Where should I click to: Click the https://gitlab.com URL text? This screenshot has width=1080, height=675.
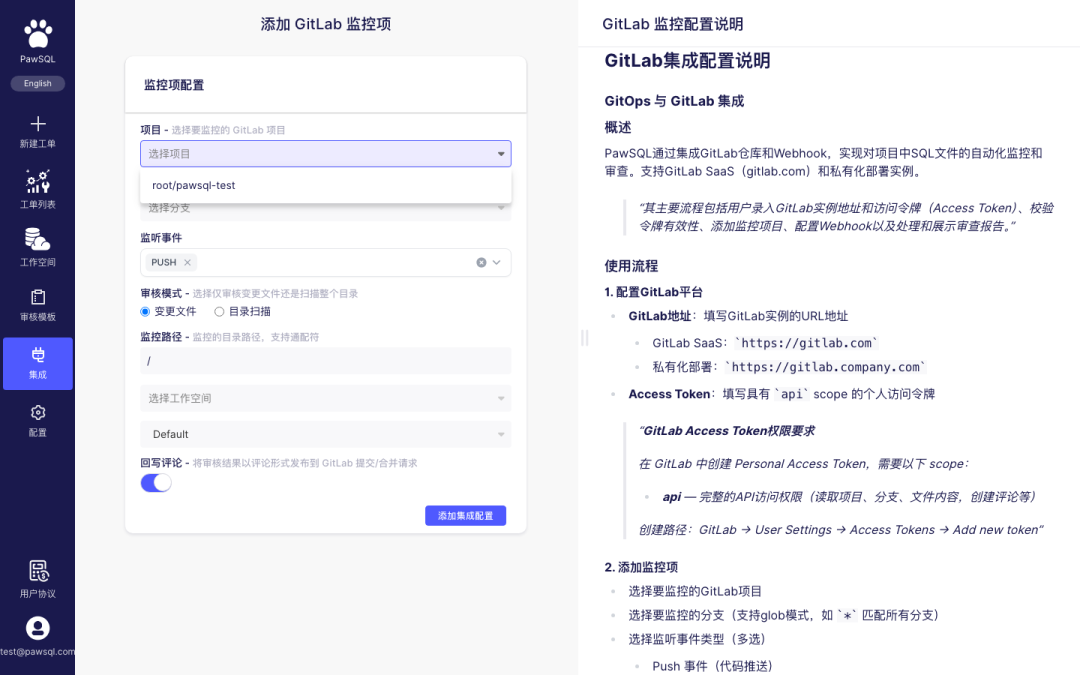tap(807, 343)
